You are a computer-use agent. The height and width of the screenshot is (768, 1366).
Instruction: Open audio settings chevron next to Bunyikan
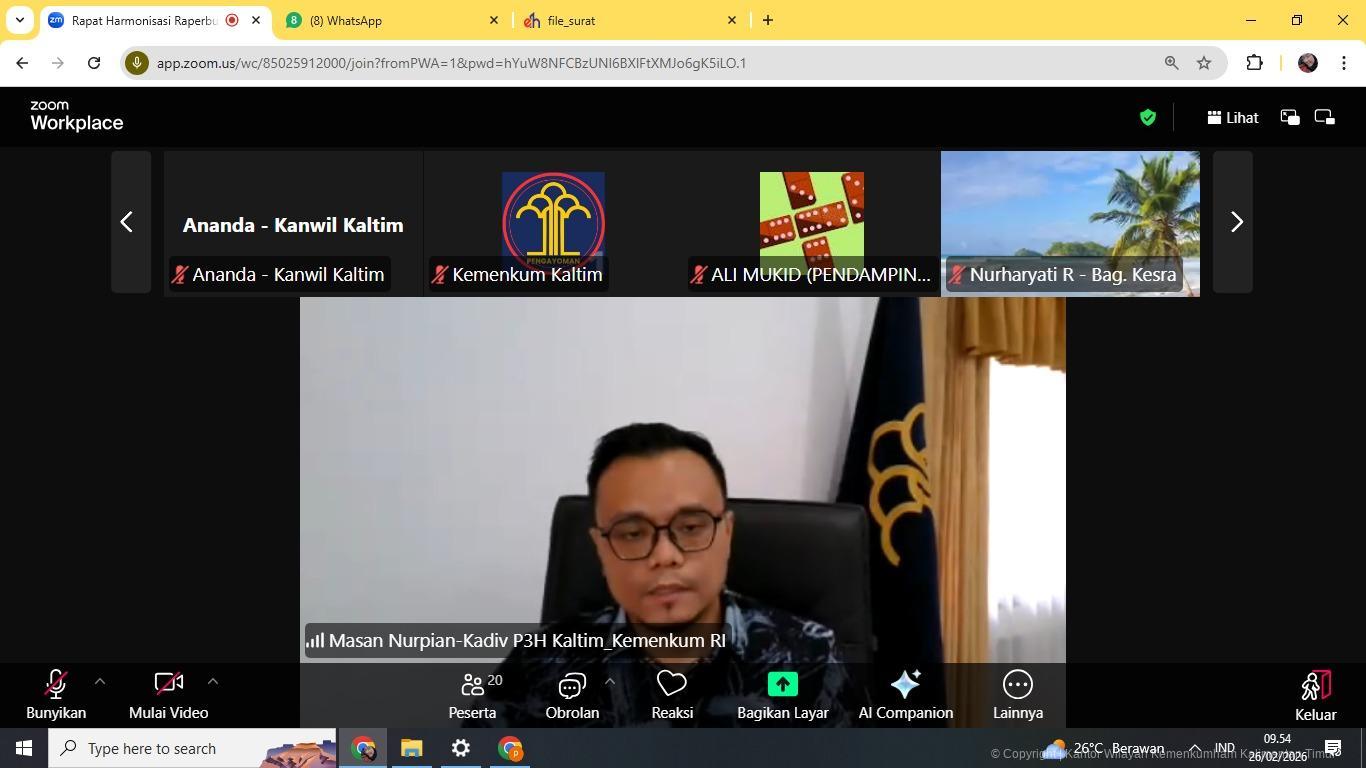tap(99, 681)
